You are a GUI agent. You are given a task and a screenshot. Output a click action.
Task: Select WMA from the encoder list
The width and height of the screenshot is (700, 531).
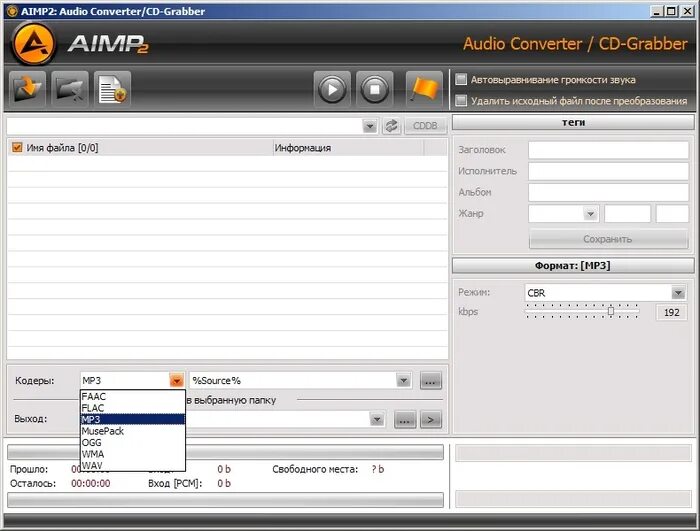[x=133, y=454]
